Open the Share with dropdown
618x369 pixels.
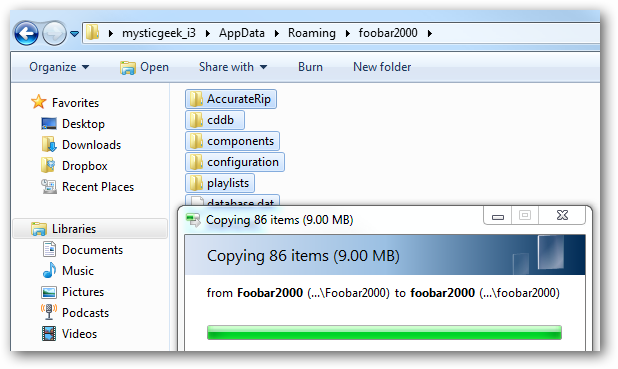[x=233, y=67]
